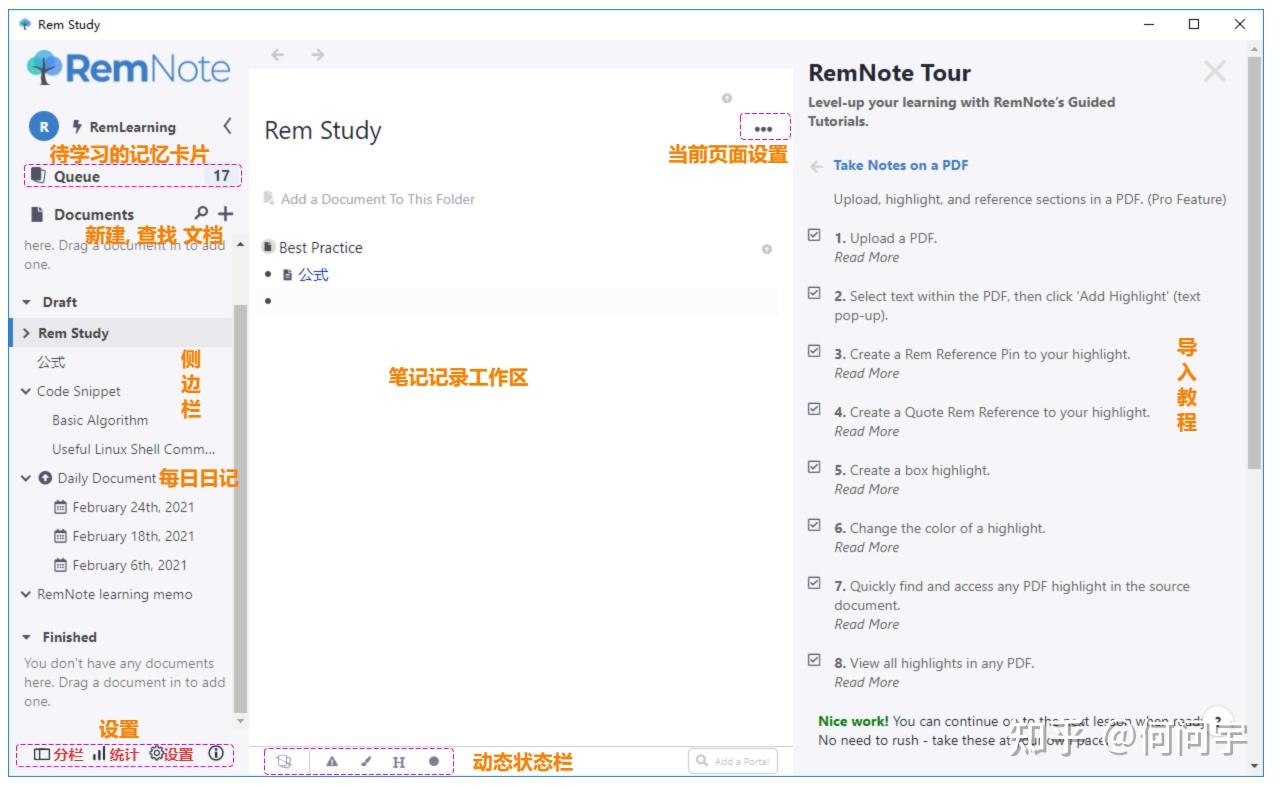Select the Finished section header

[x=69, y=637]
